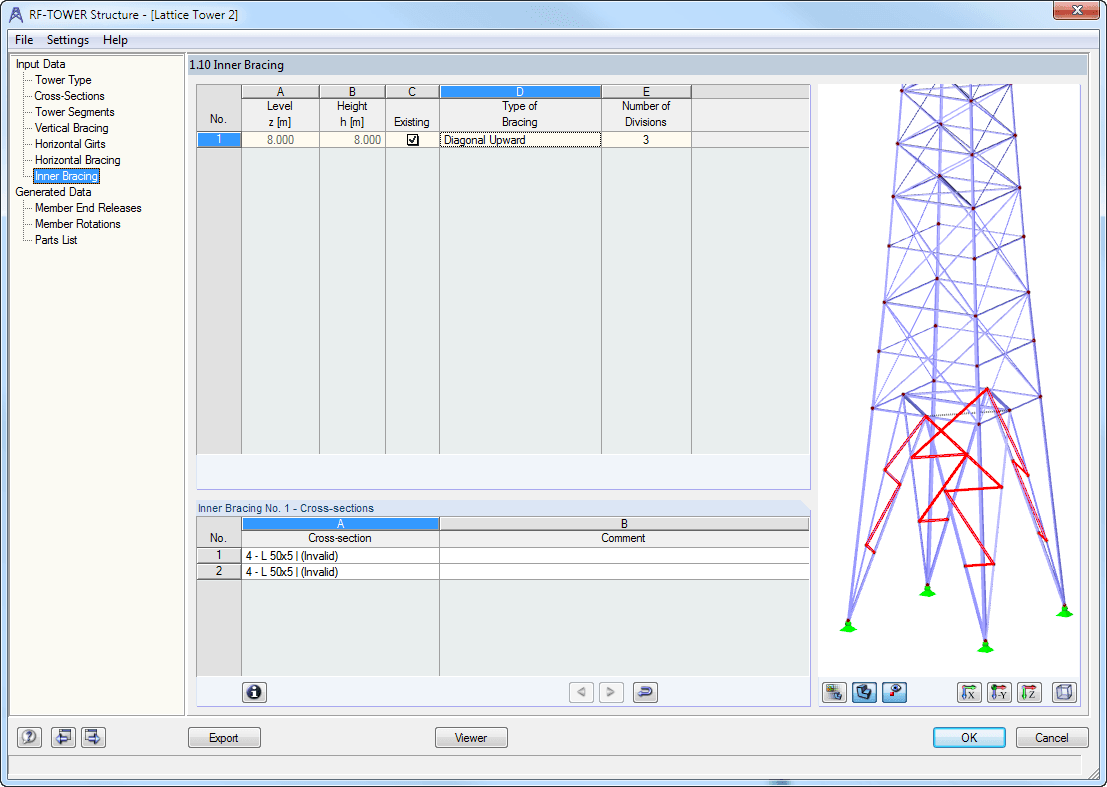Go to previous input window icon
The image size is (1107, 787).
click(63, 738)
